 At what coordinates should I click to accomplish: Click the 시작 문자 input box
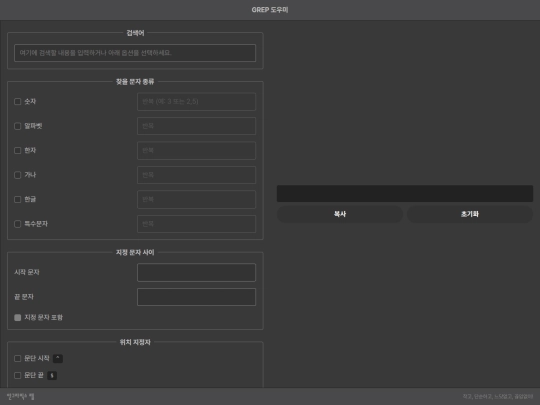[196, 272]
